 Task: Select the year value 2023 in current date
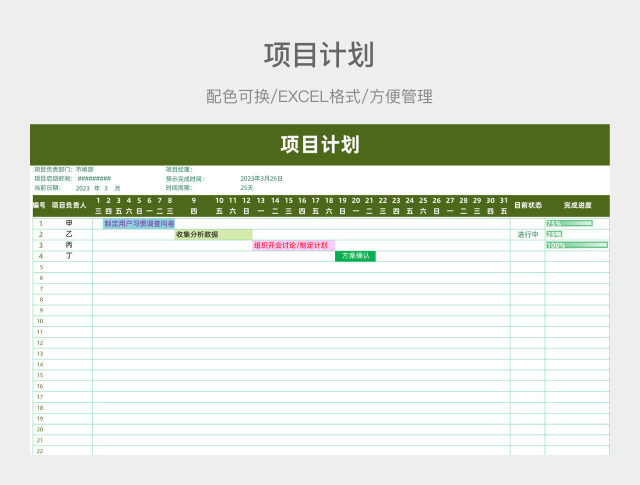point(82,188)
